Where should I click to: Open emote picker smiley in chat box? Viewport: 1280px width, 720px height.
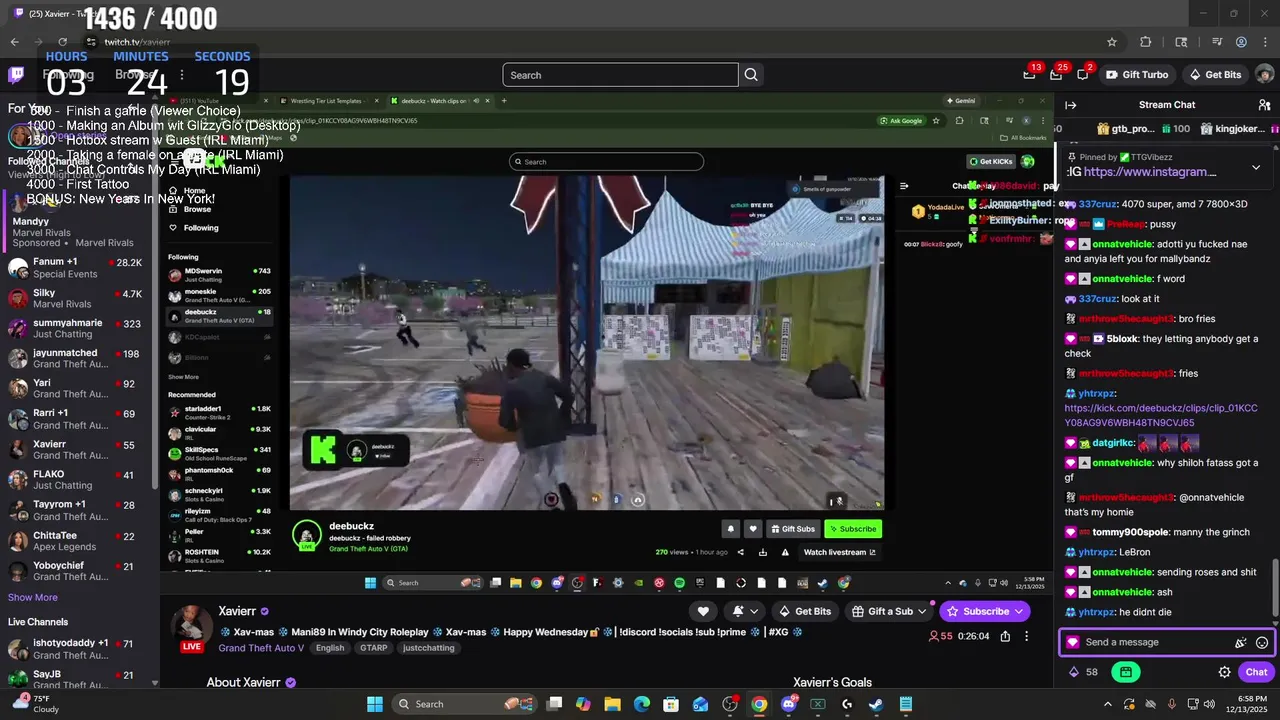[1262, 643]
